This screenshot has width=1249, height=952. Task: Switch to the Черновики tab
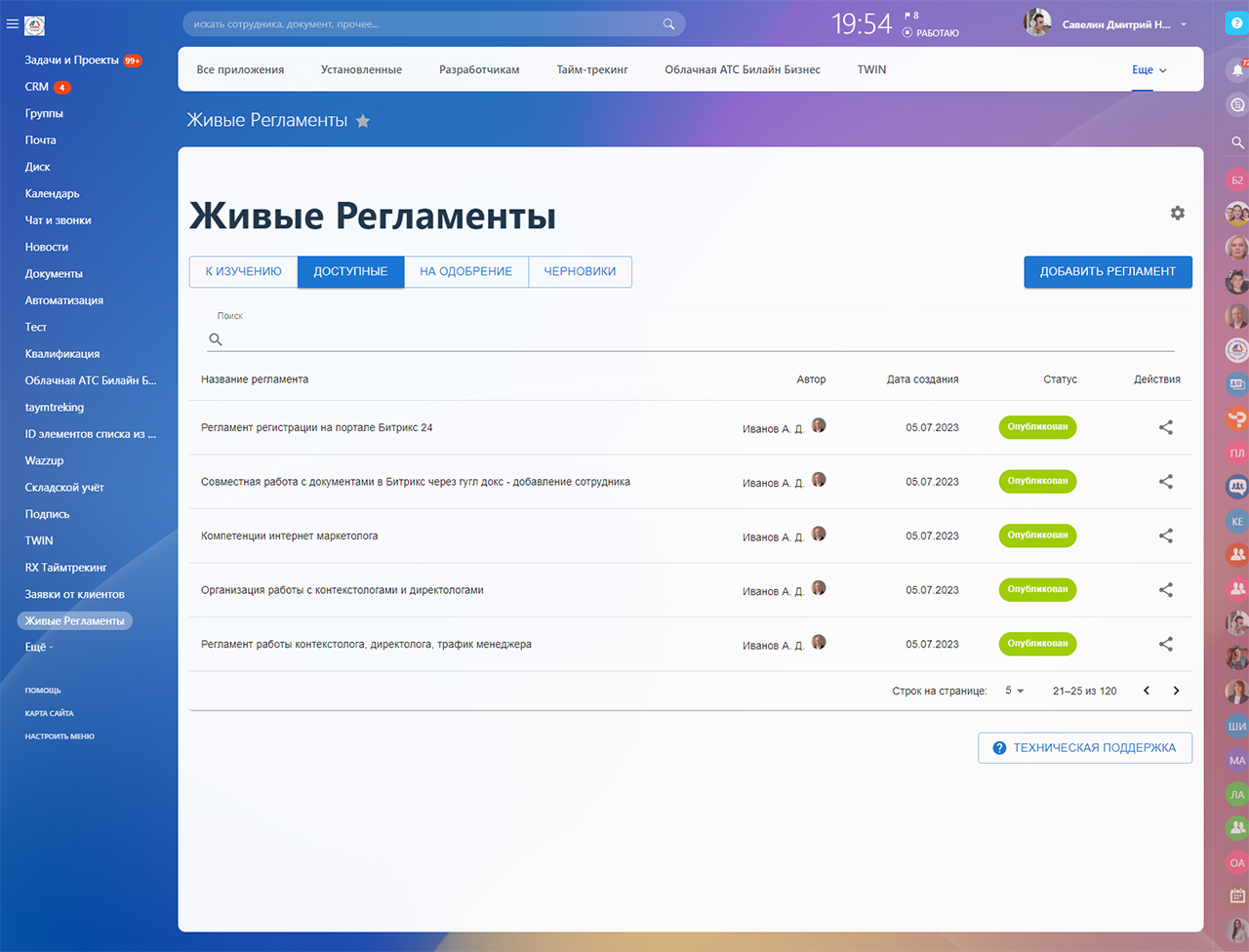point(580,272)
